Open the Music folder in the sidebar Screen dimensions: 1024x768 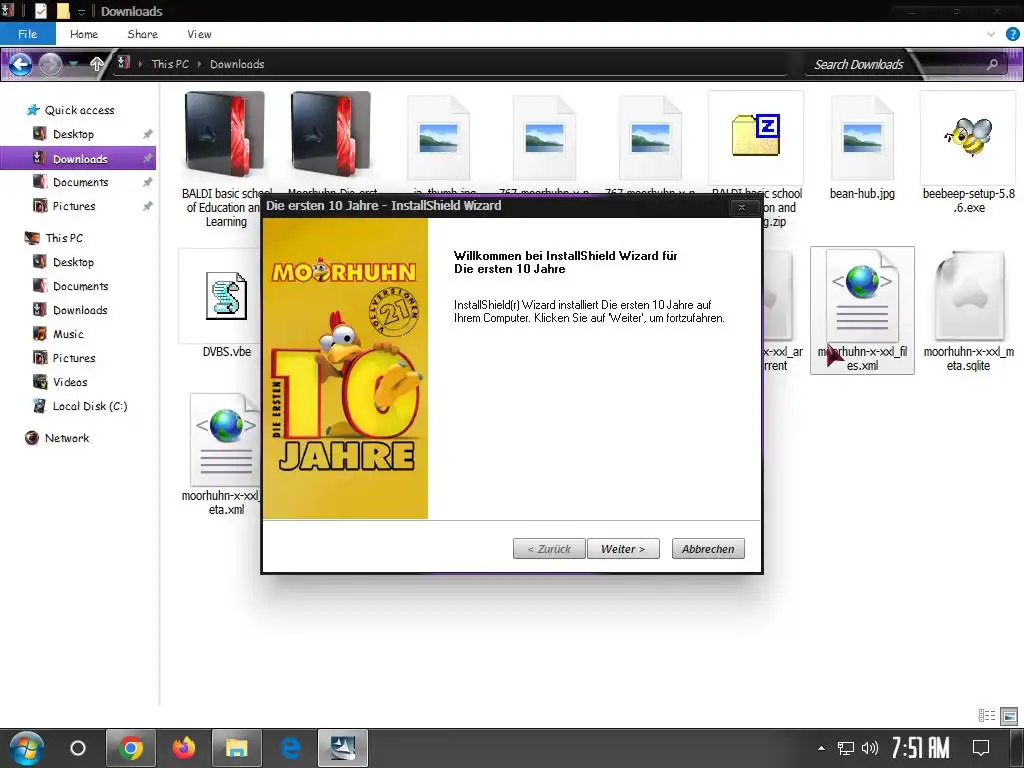pyautogui.click(x=68, y=334)
